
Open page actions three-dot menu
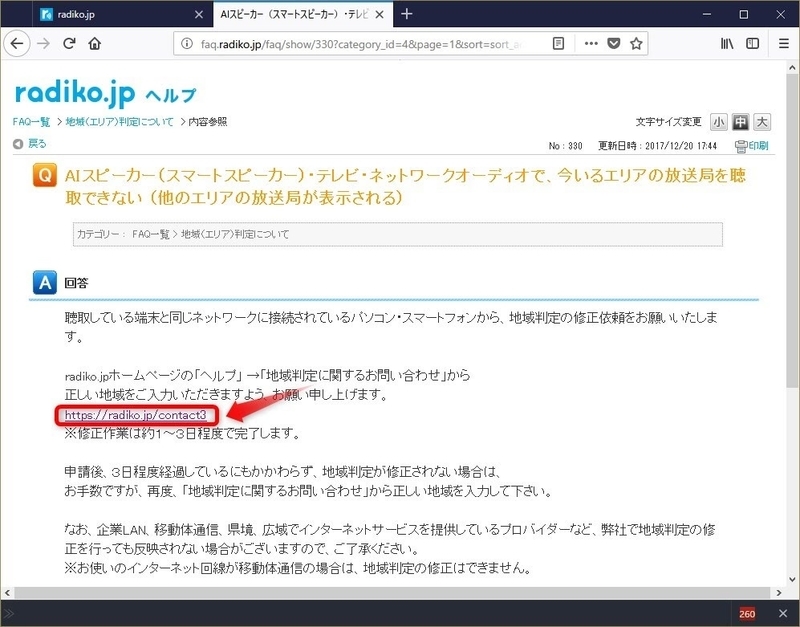click(591, 44)
